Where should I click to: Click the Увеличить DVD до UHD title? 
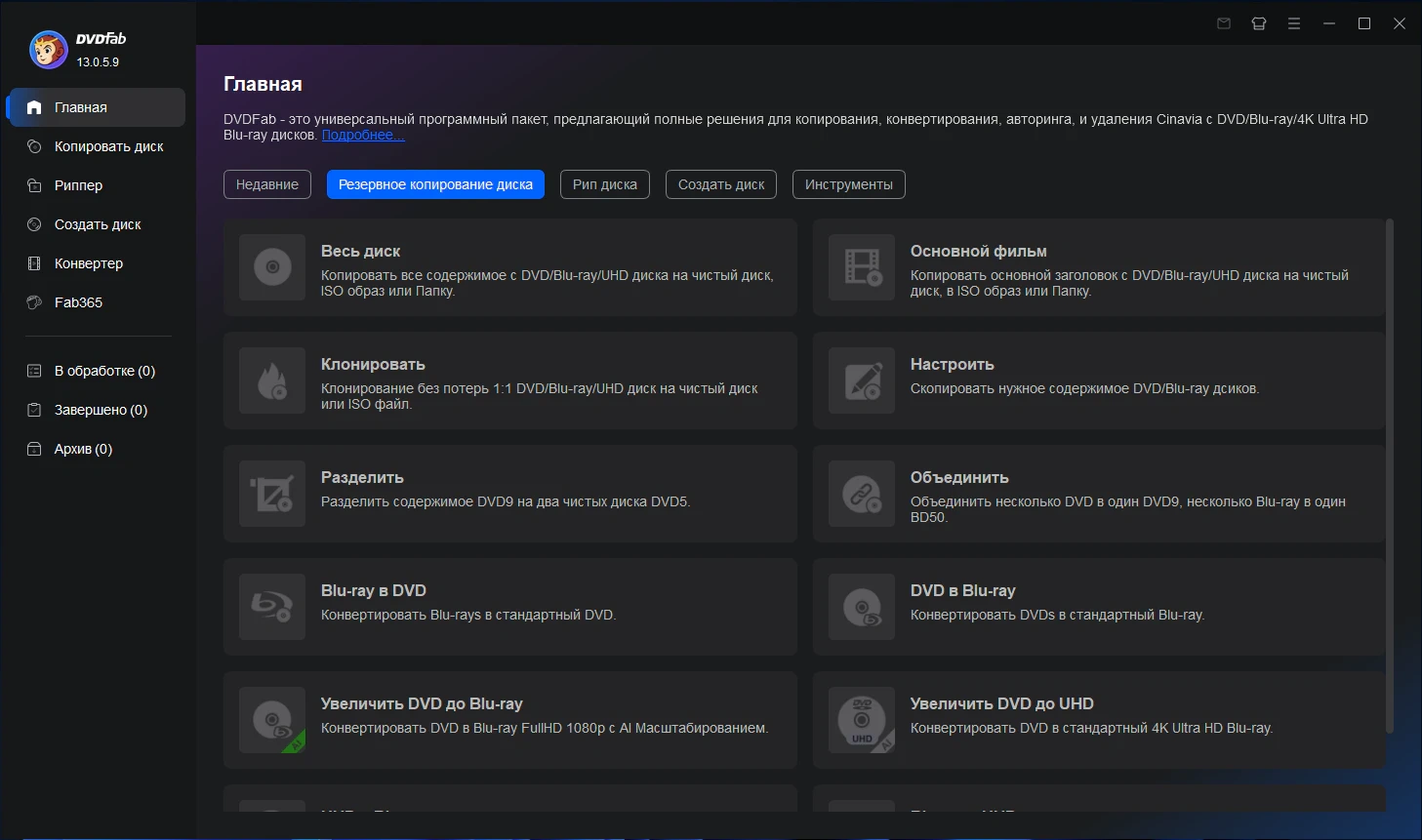pyautogui.click(x=1002, y=703)
